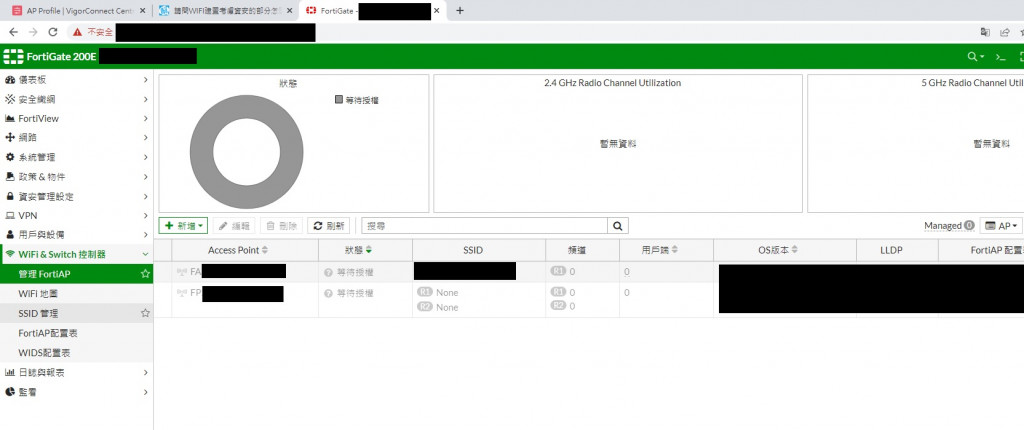Close the second browser tab

point(289,10)
